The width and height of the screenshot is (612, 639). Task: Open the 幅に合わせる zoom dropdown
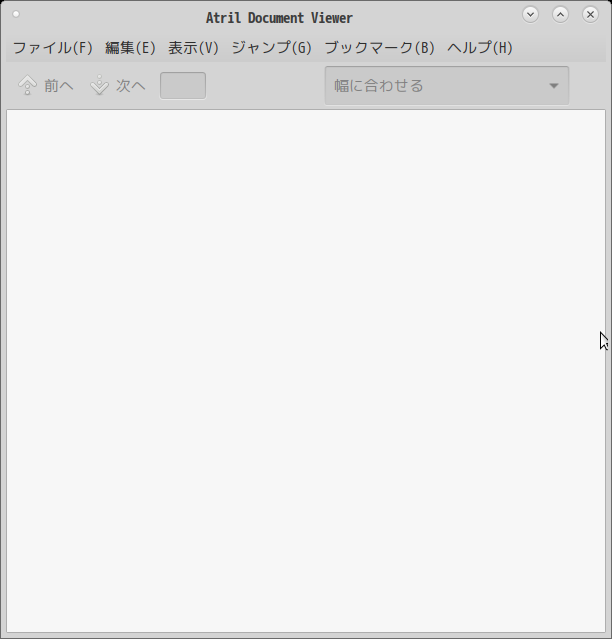coord(447,86)
